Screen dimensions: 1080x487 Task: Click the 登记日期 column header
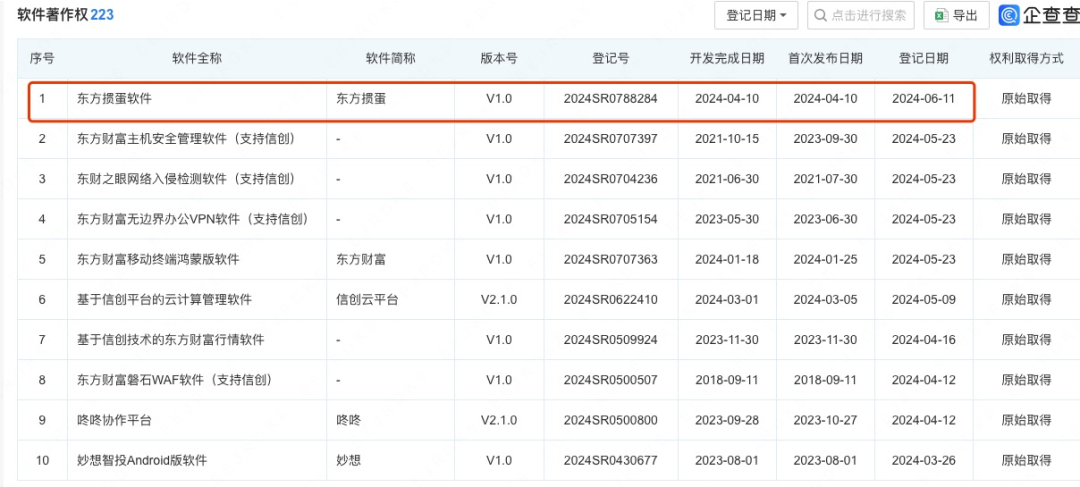pyautogui.click(x=923, y=59)
